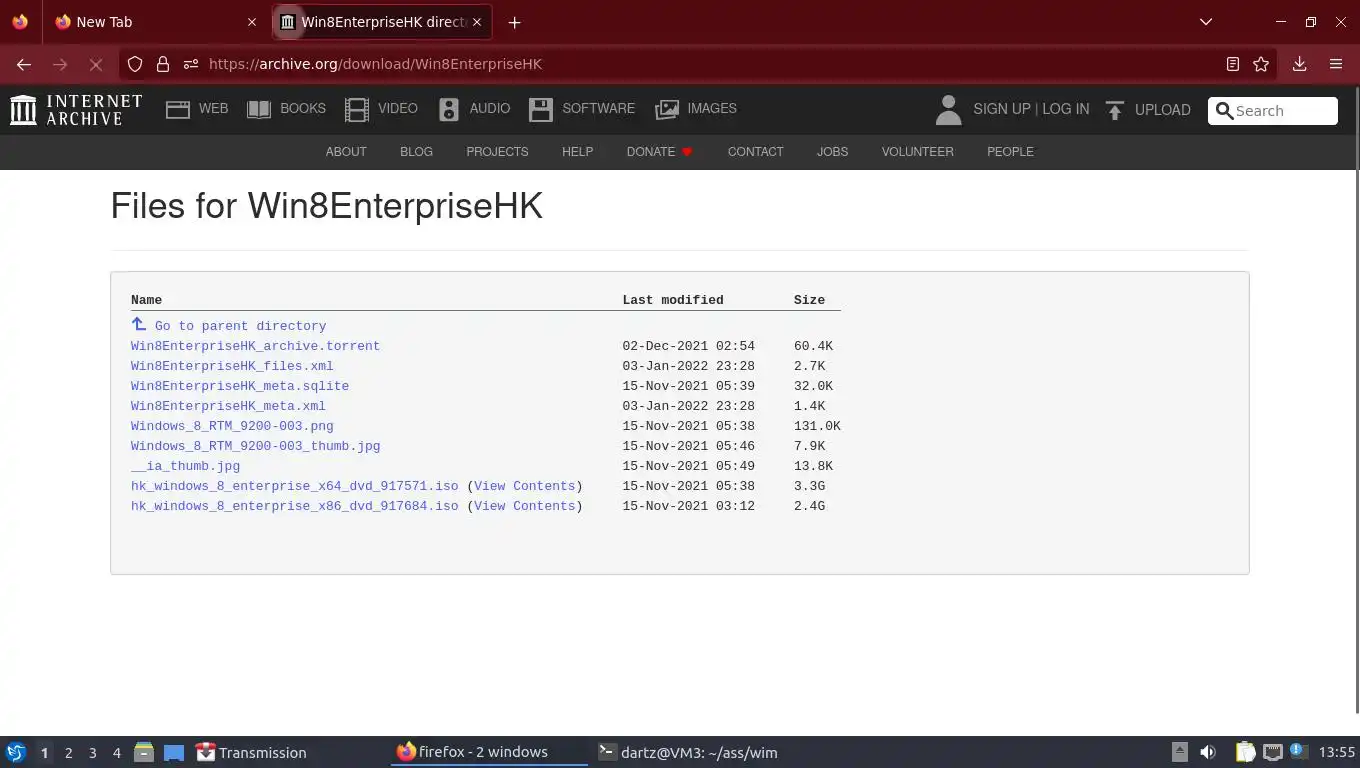The width and height of the screenshot is (1360, 768).
Task: Download Win8EnterpriseHK_archive.torrent
Action: 255,346
